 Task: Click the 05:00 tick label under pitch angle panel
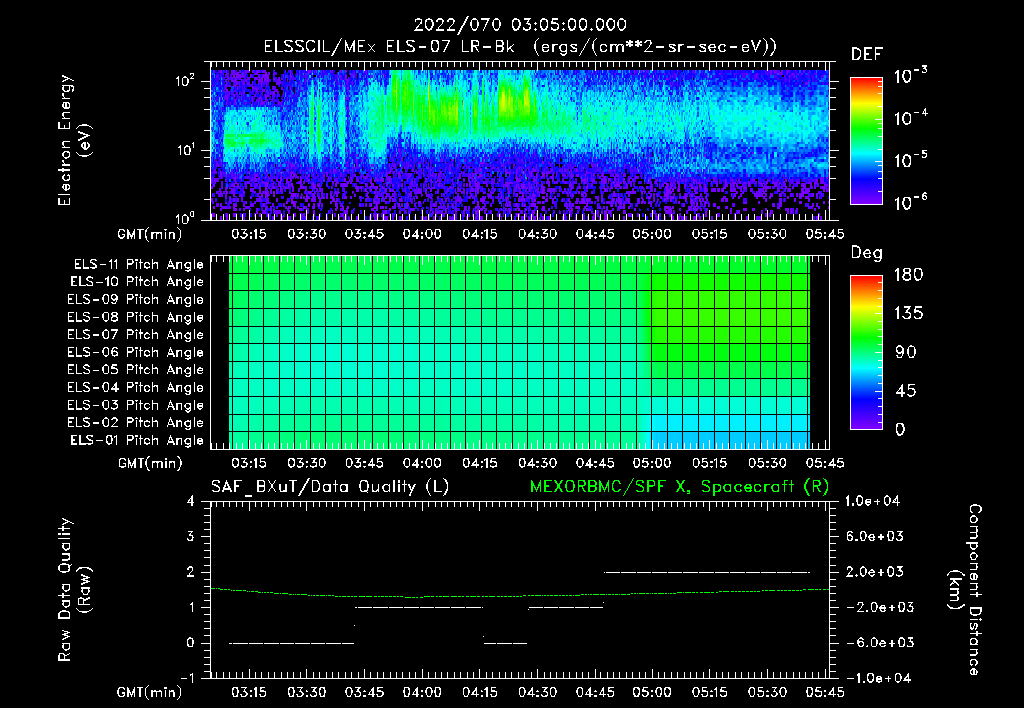(652, 463)
